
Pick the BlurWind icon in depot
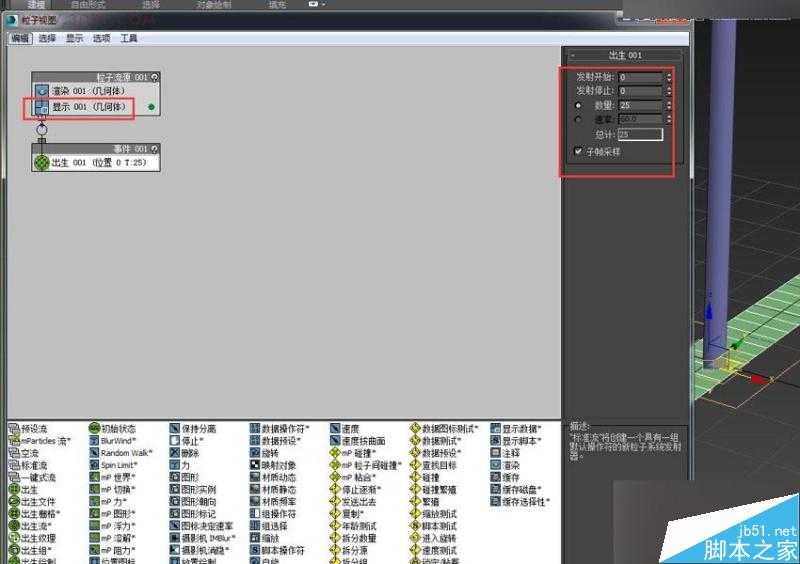tap(94, 440)
